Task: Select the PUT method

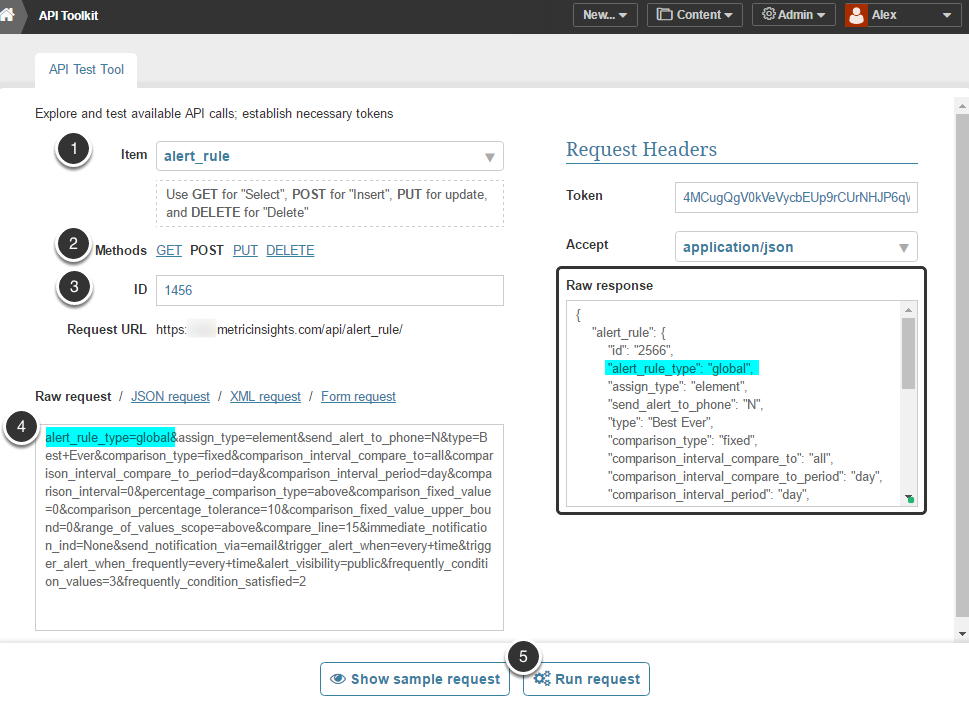Action: pyautogui.click(x=245, y=251)
